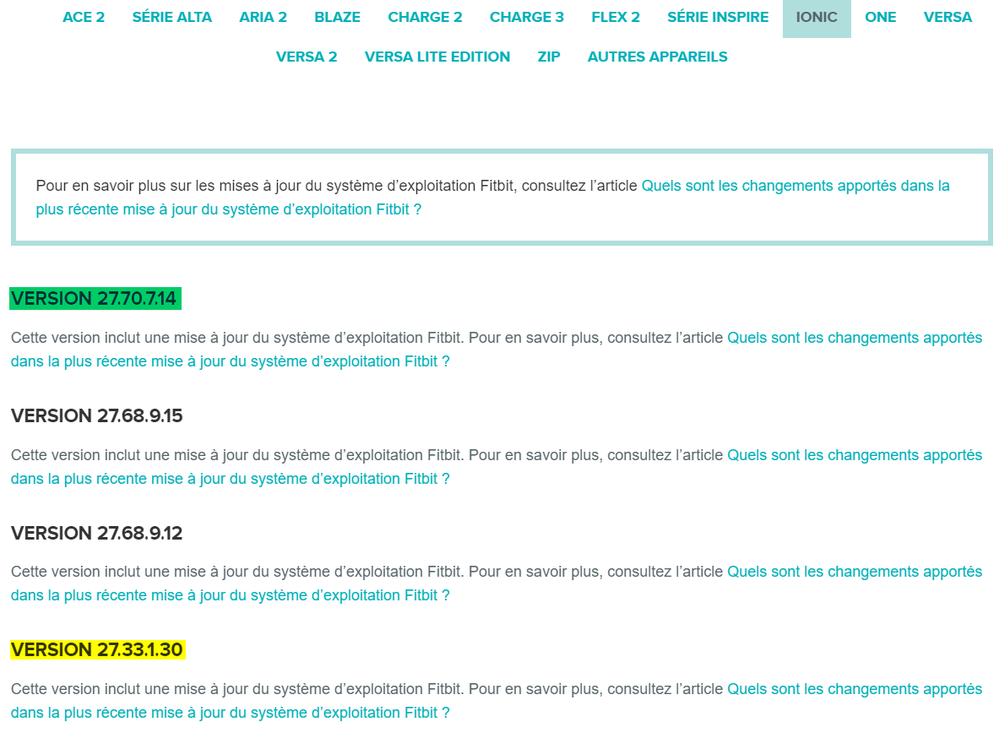Viewport: 999px width, 738px height.
Task: Select the VERSA tab
Action: (947, 17)
